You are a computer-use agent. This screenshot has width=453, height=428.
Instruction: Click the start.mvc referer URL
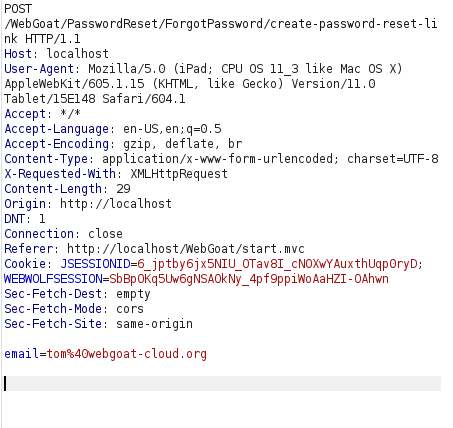(x=186, y=249)
